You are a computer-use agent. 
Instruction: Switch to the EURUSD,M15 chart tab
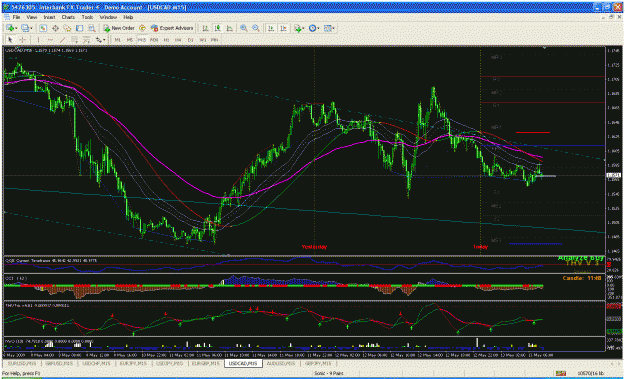click(22, 363)
